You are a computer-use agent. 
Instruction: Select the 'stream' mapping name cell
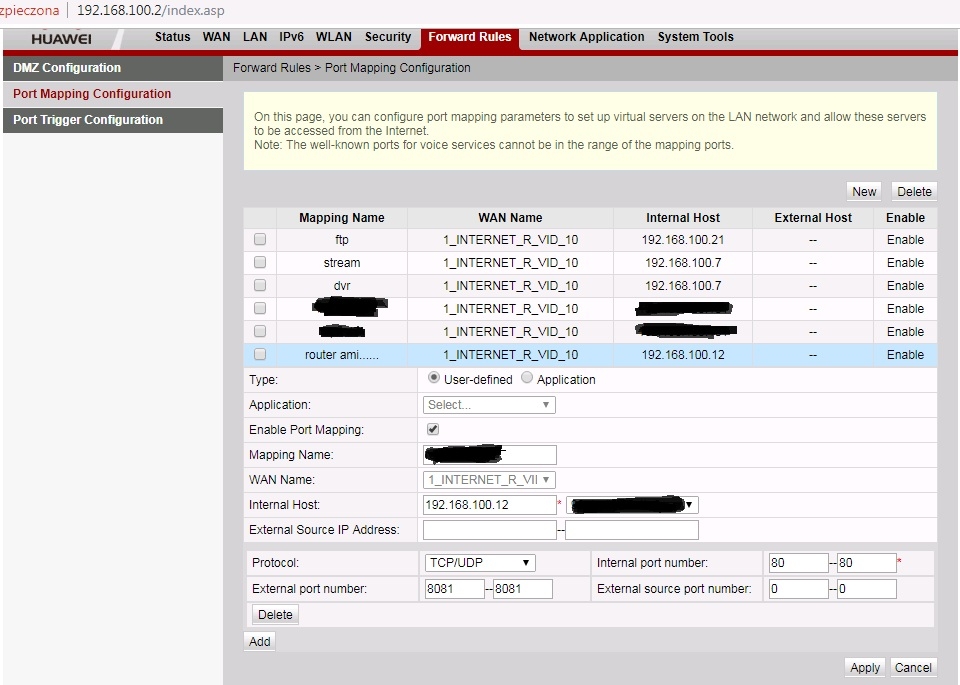coord(342,263)
